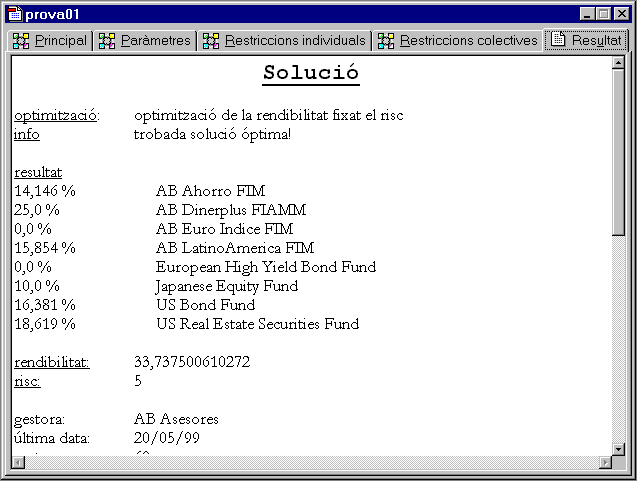Select the Restriccions colectives tab
Screen dimensions: 637x481
(457, 41)
